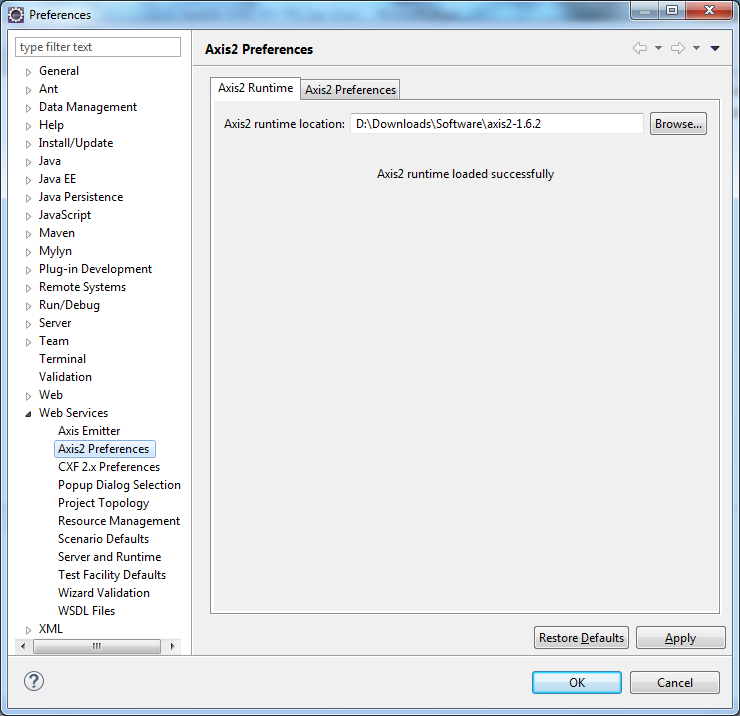740x716 pixels.
Task: Expand the Plug-in Development node
Action: [x=28, y=270]
